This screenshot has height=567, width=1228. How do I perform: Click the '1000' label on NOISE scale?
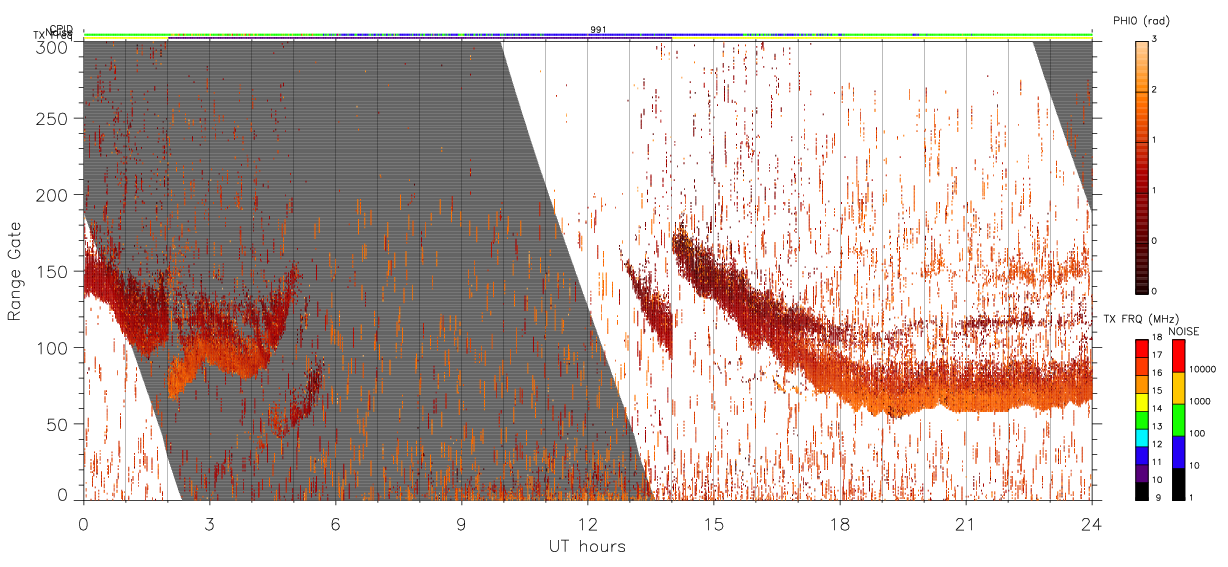[1198, 401]
